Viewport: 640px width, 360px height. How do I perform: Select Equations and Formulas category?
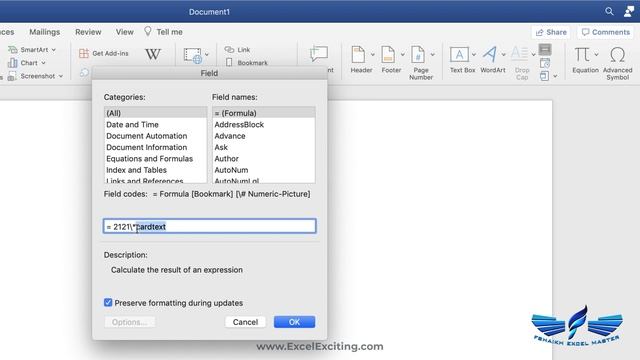tap(156, 159)
